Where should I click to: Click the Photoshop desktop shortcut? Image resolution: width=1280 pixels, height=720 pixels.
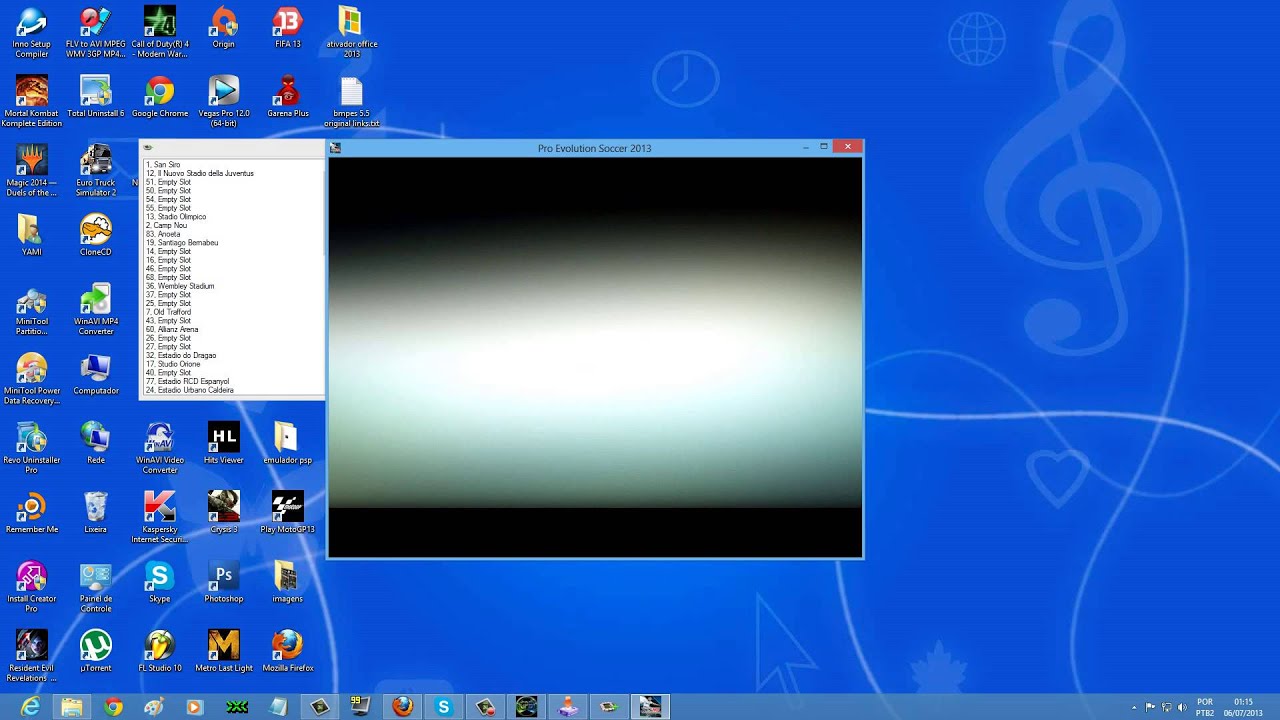click(224, 581)
